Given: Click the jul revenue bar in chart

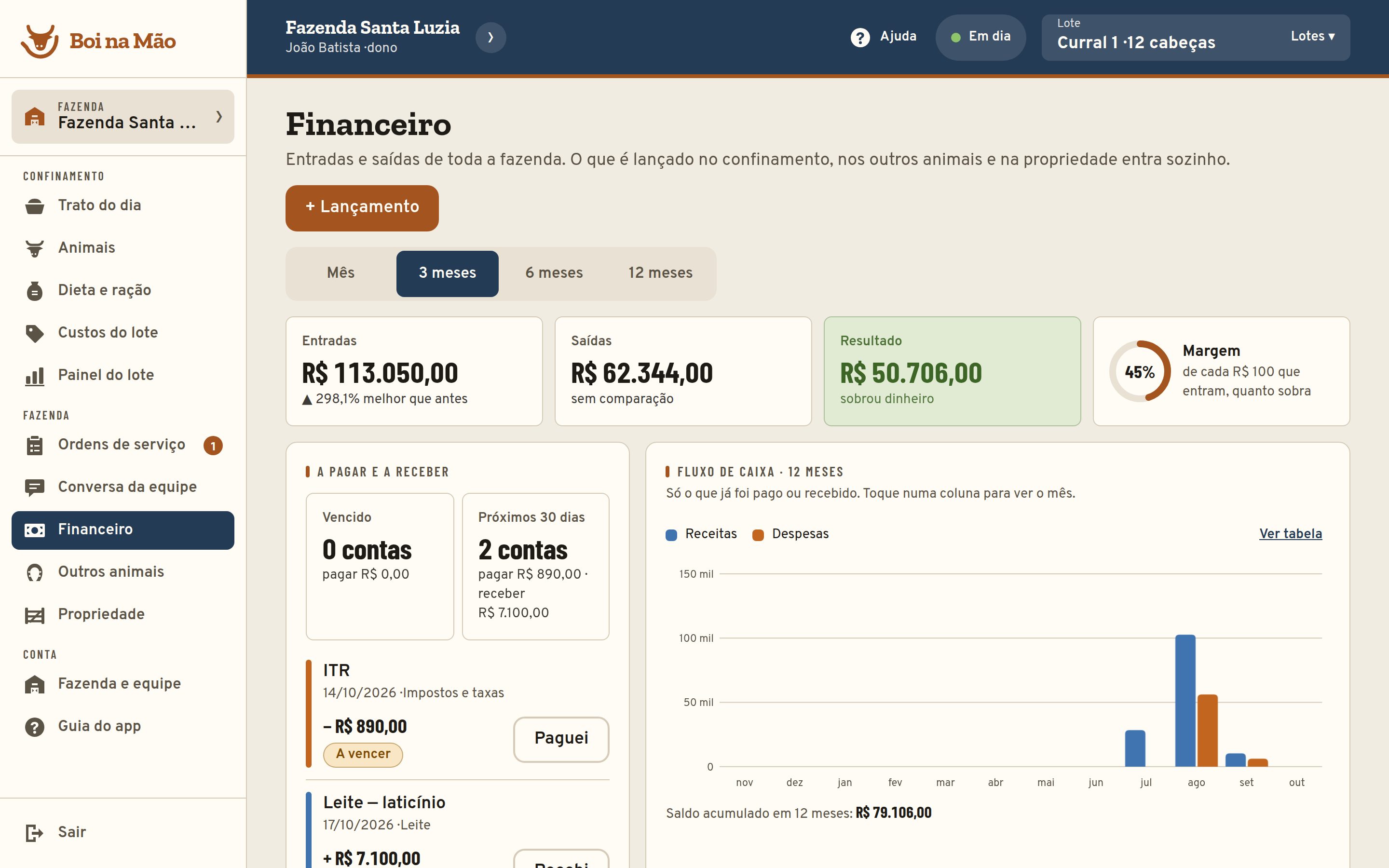Looking at the screenshot, I should point(1135,748).
